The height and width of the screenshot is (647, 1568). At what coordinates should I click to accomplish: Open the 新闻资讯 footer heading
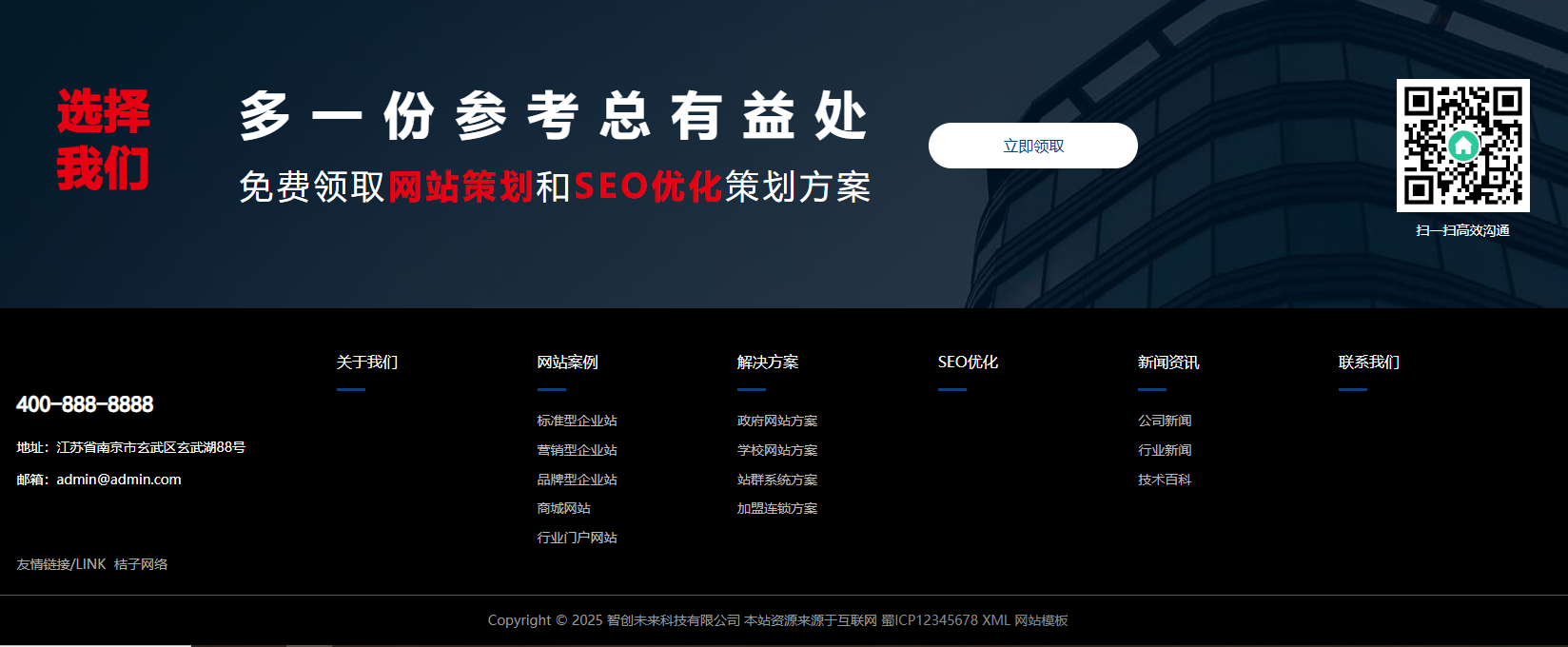coord(1168,363)
